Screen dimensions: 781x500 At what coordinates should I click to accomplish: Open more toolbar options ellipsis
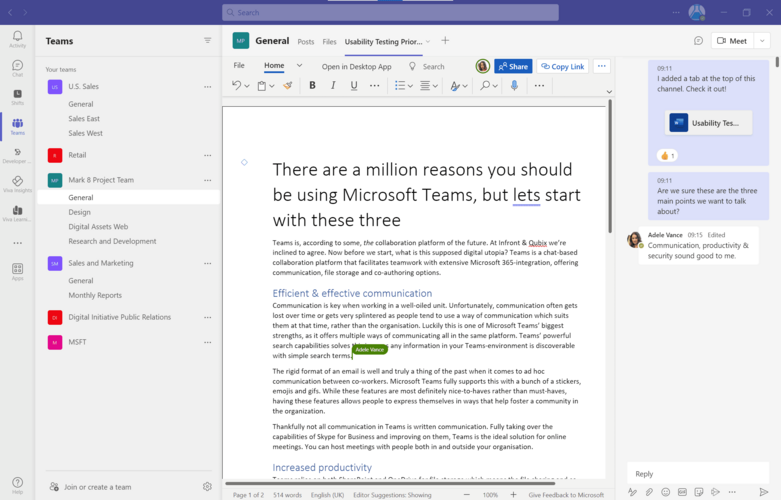pyautogui.click(x=539, y=86)
